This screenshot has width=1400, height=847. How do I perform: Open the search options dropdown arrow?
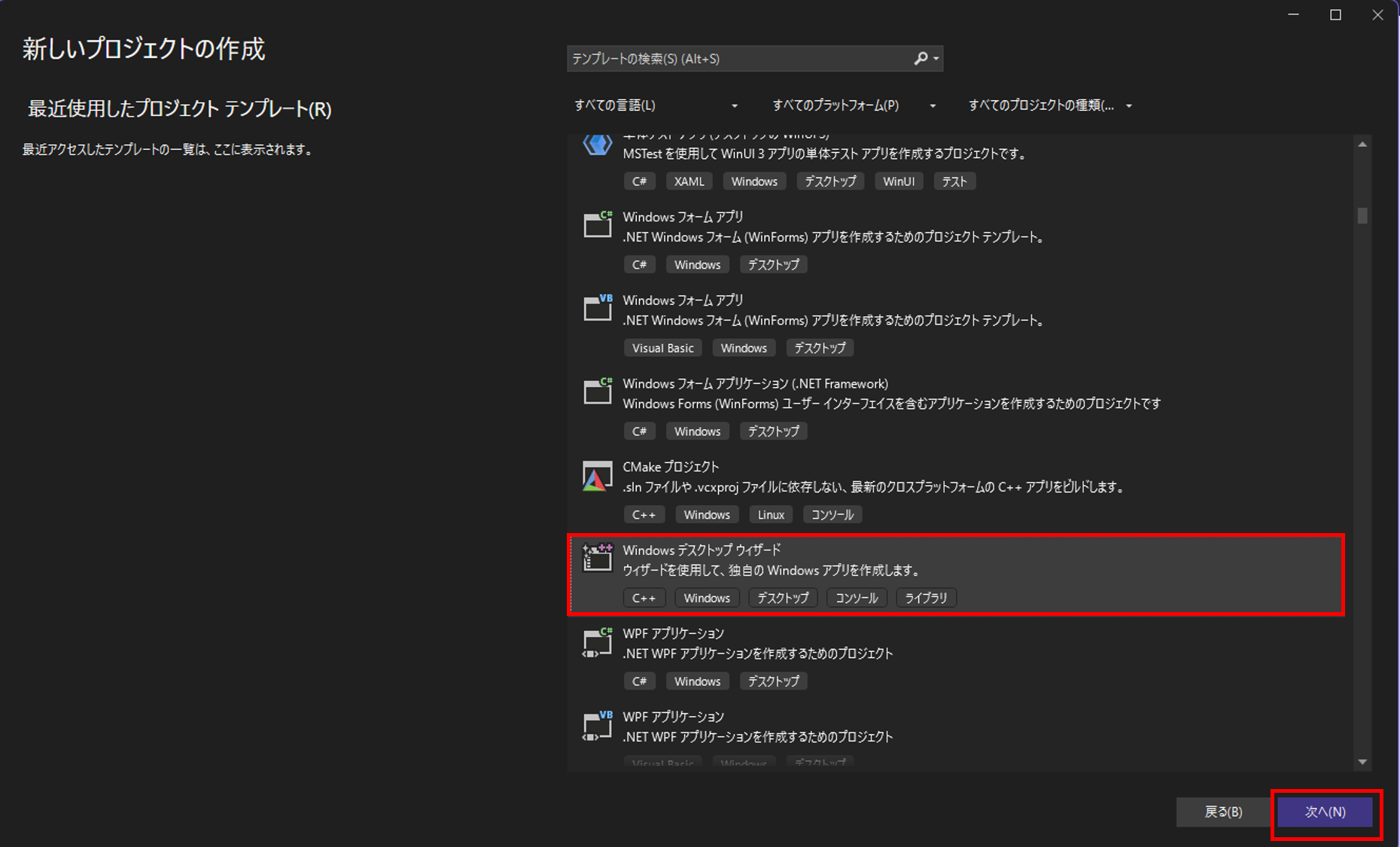(x=936, y=59)
